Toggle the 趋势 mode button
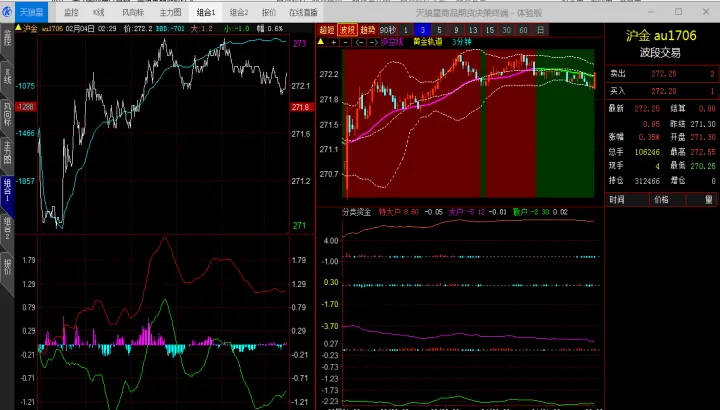The image size is (720, 410). click(369, 30)
